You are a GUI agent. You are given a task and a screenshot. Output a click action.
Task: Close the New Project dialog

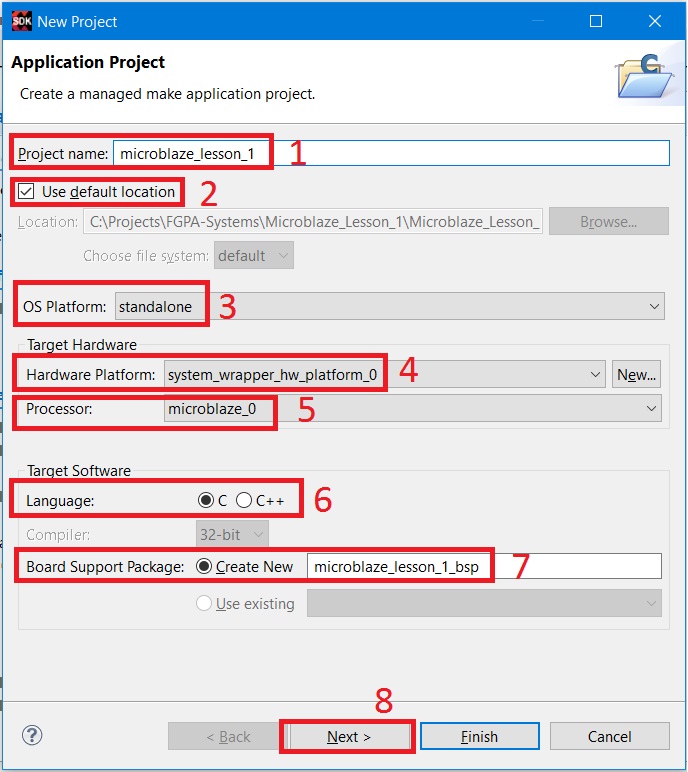point(653,20)
